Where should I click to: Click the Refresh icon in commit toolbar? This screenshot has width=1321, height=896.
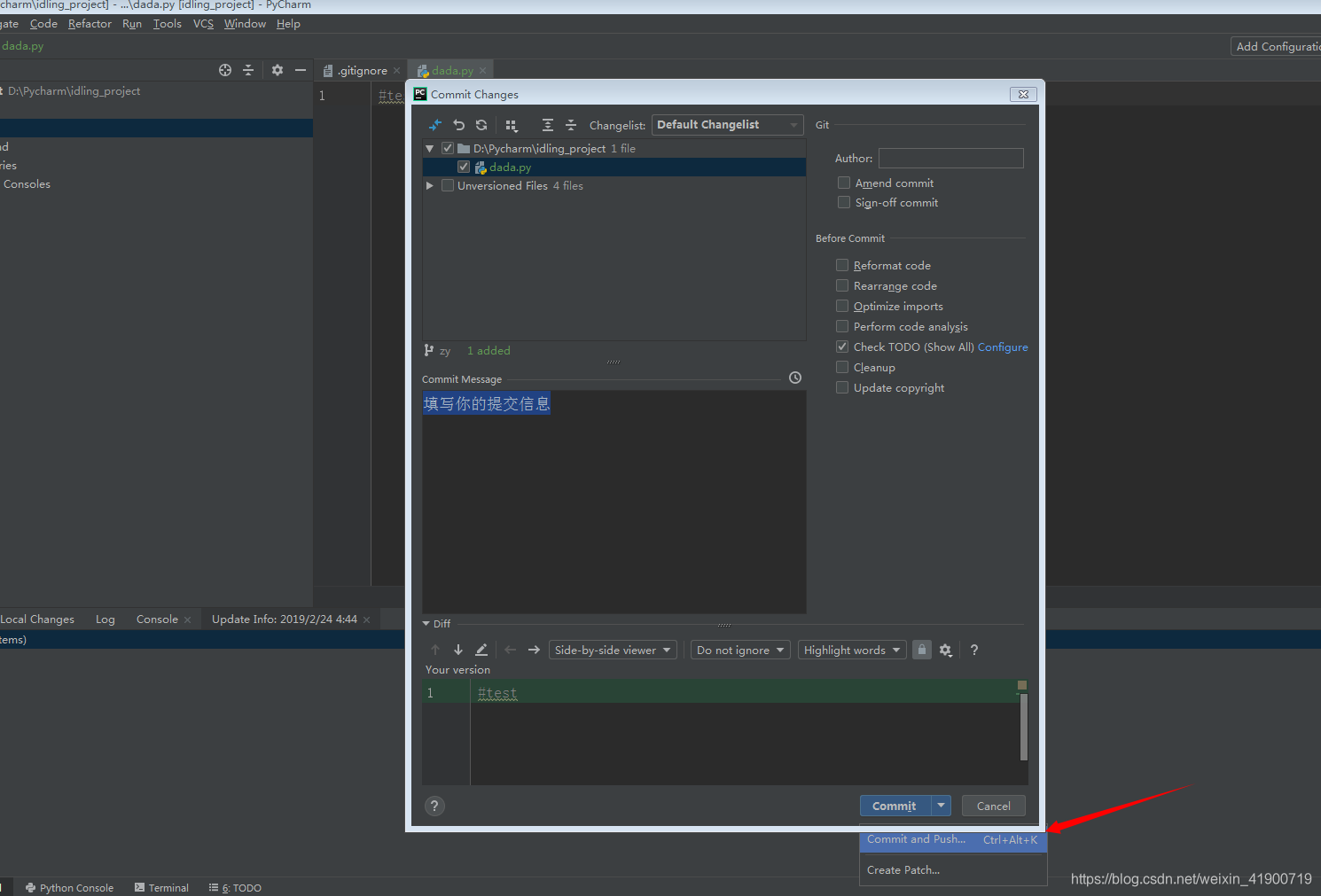click(x=481, y=125)
